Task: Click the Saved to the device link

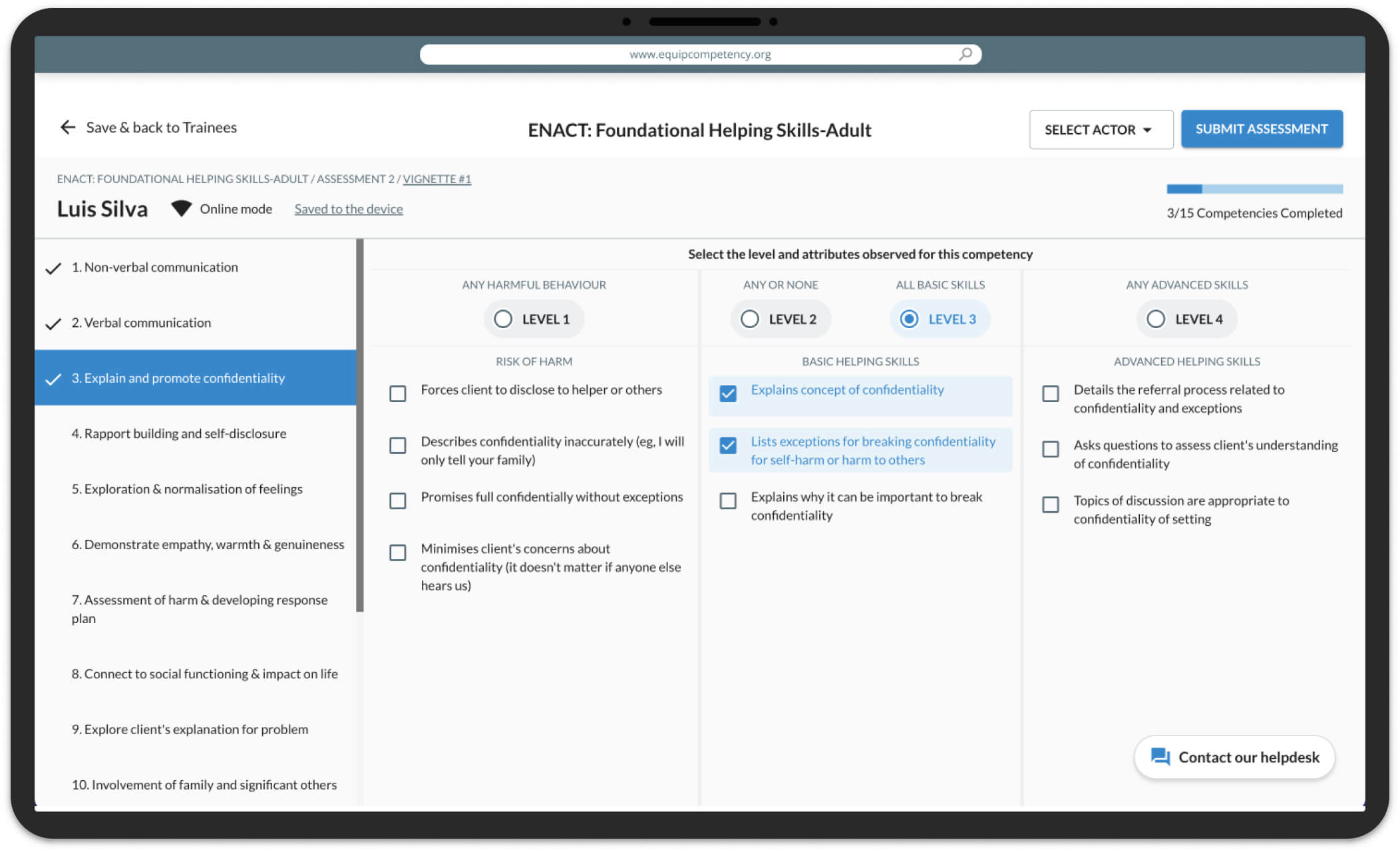Action: (x=349, y=209)
